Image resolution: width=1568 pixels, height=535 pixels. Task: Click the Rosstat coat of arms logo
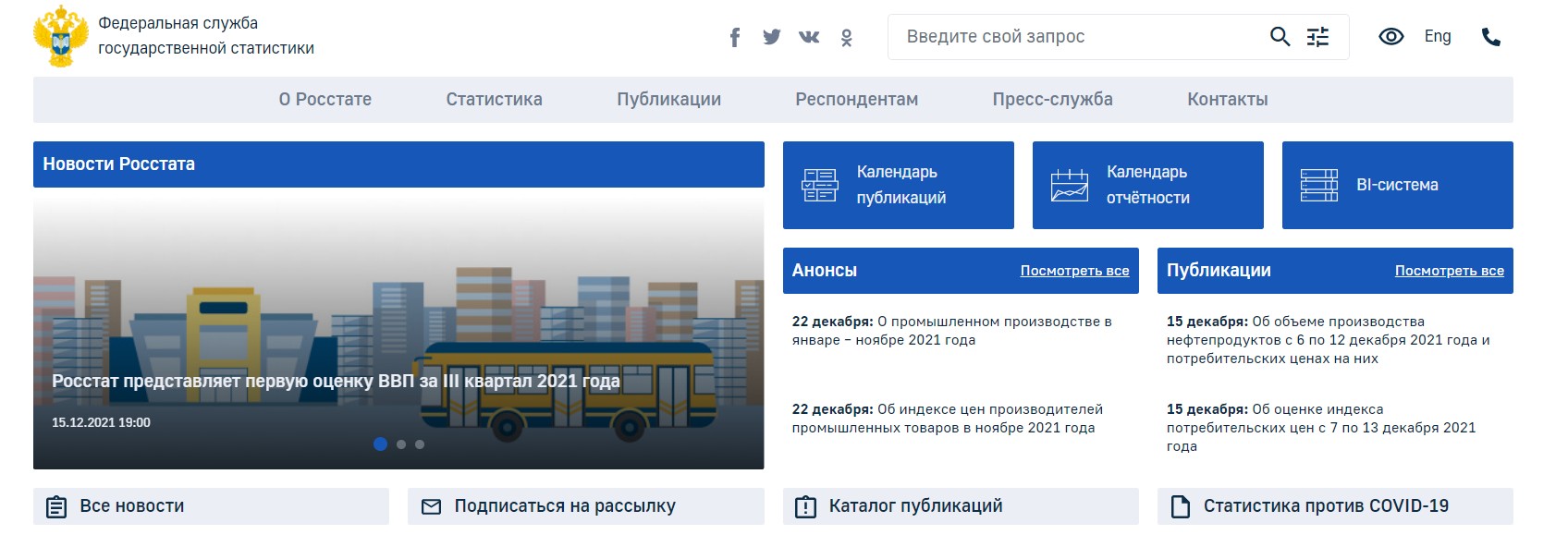60,37
